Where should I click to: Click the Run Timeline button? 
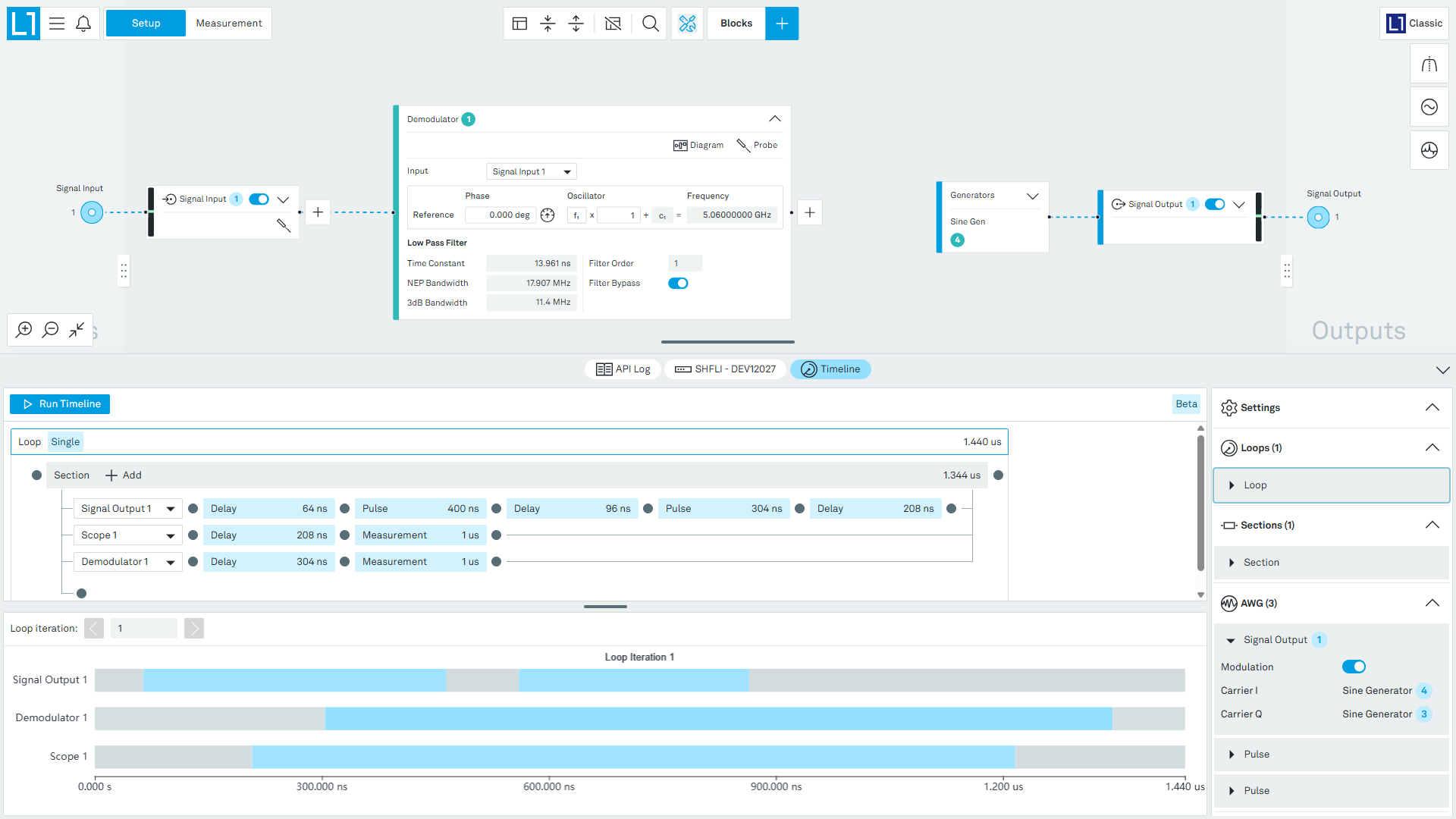(60, 404)
